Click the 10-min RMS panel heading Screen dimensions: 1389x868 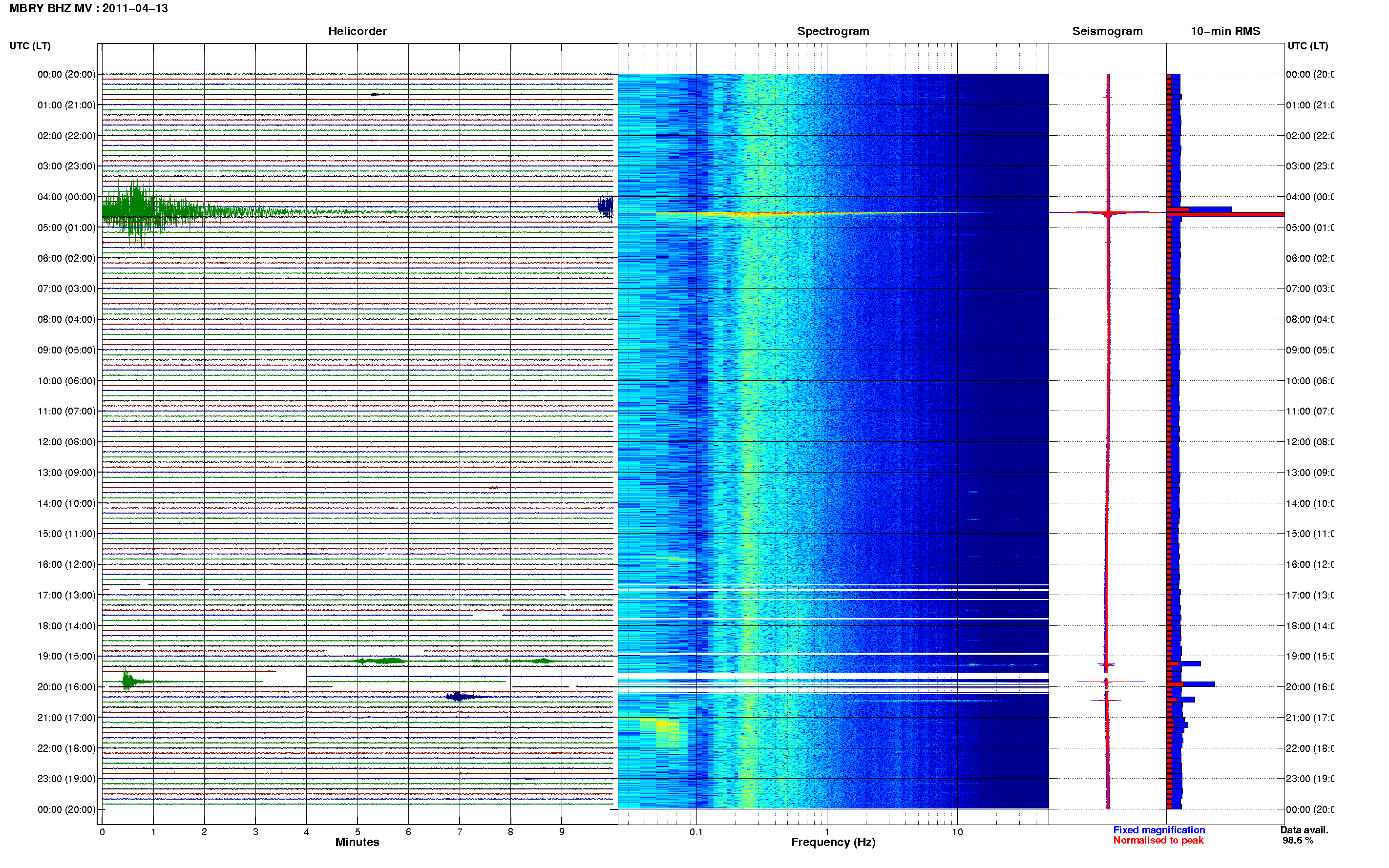pos(1225,31)
